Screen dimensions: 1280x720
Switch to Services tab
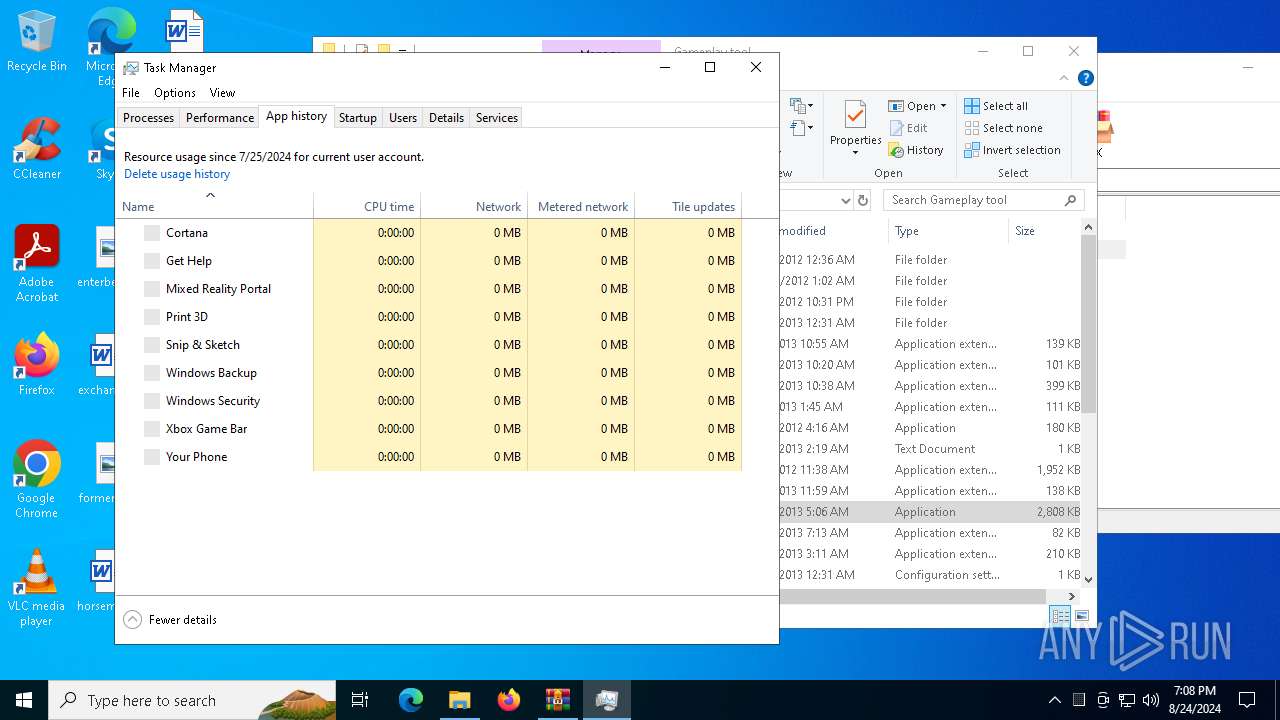pyautogui.click(x=497, y=118)
